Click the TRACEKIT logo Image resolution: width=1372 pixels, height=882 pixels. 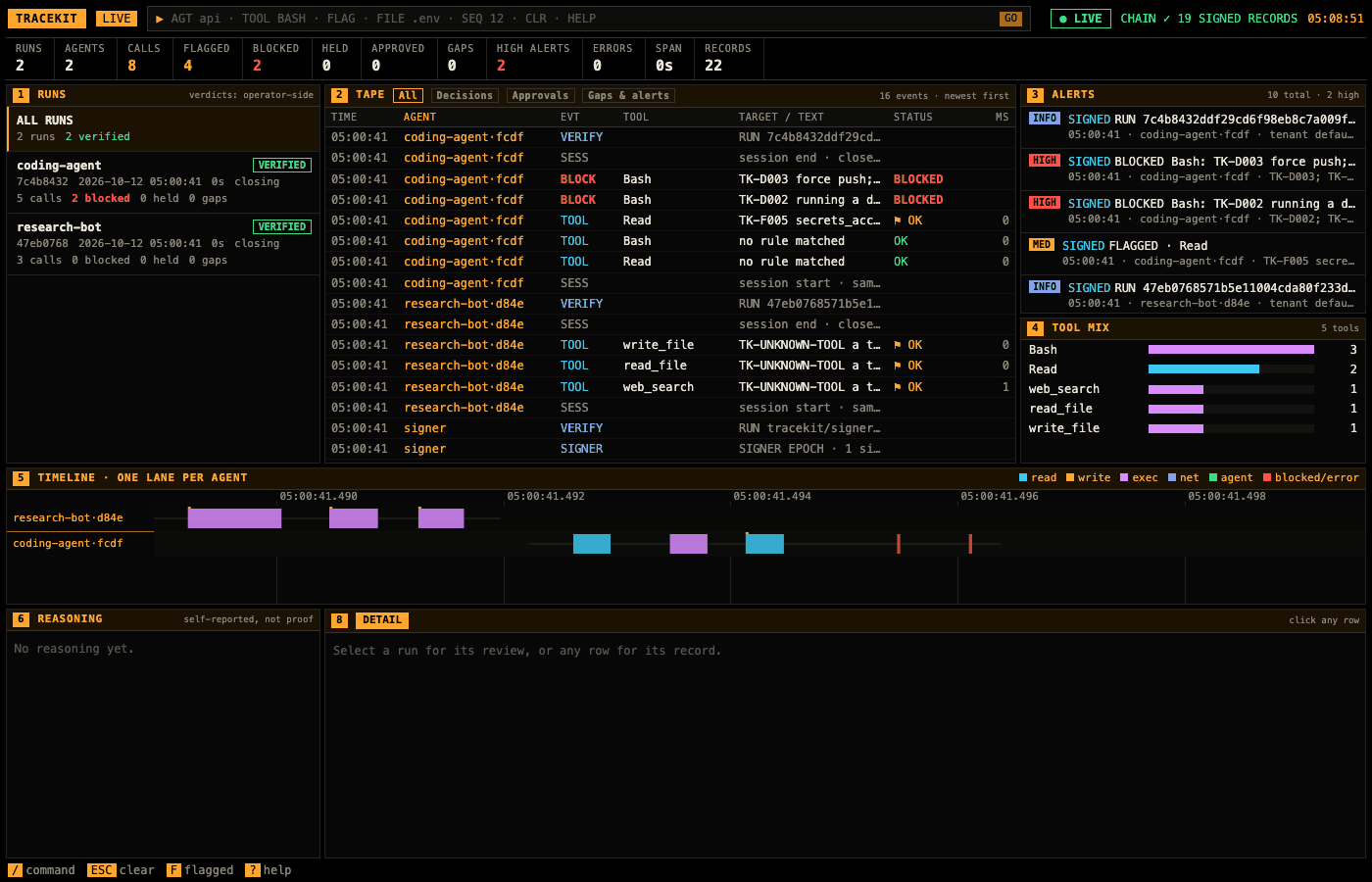46,19
